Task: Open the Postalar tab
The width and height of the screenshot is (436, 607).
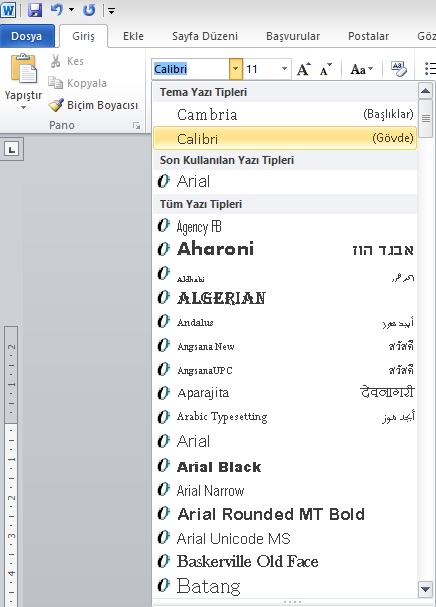Action: pos(368,36)
